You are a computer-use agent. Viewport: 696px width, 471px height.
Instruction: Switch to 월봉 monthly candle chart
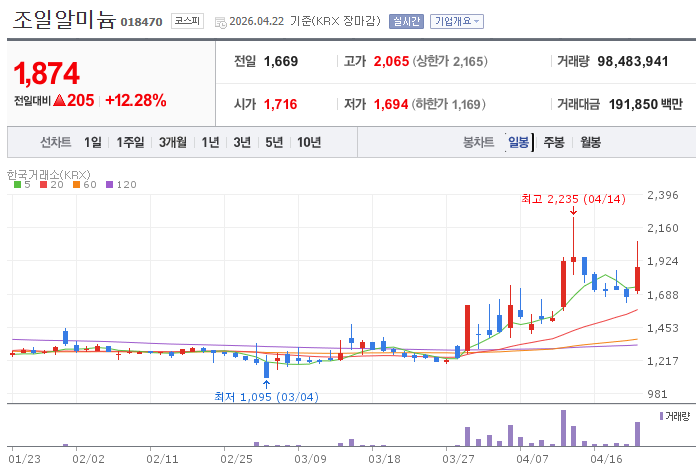click(x=590, y=142)
